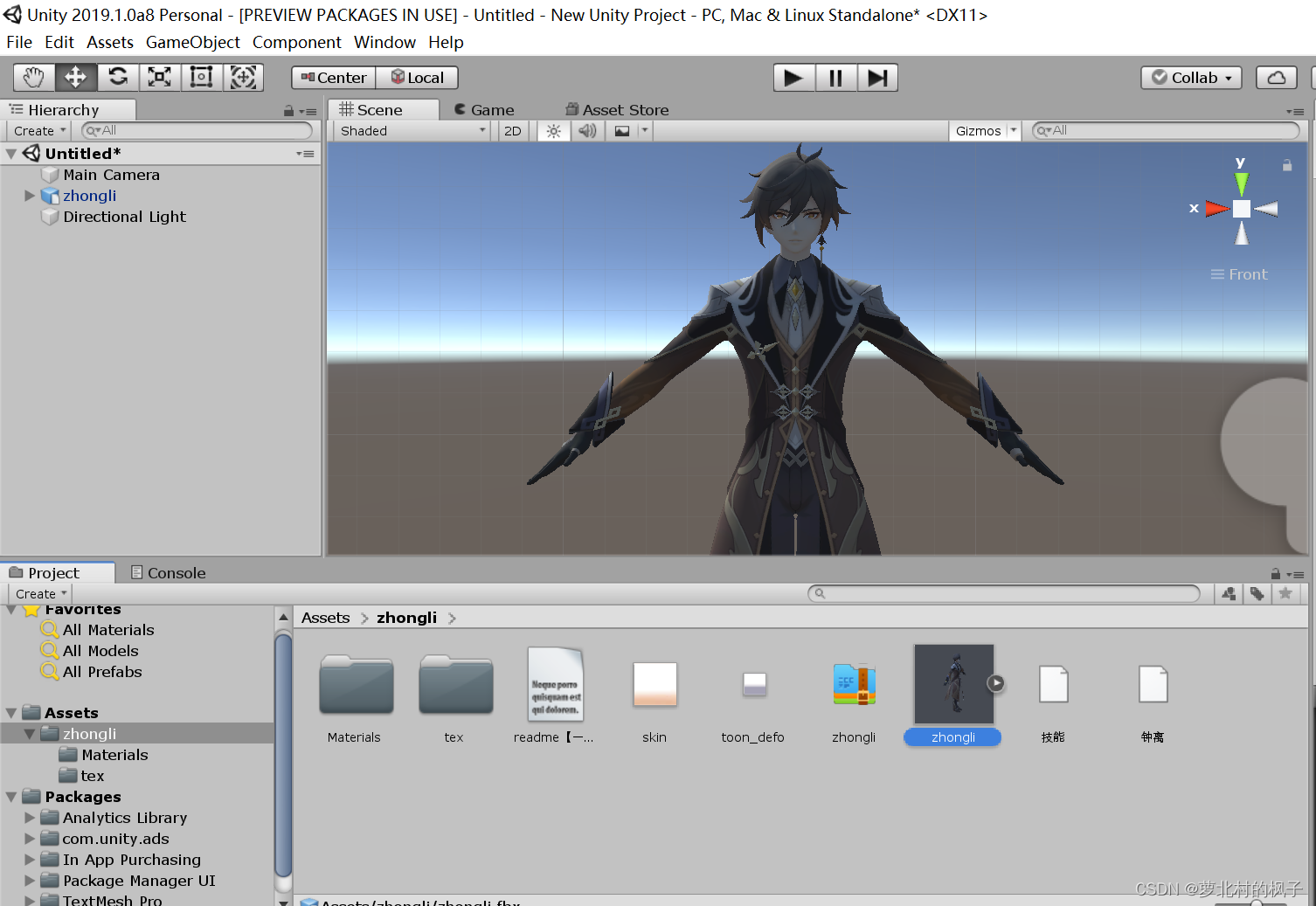1316x906 pixels.
Task: Switch to the Asset Store tab
Action: pyautogui.click(x=617, y=110)
